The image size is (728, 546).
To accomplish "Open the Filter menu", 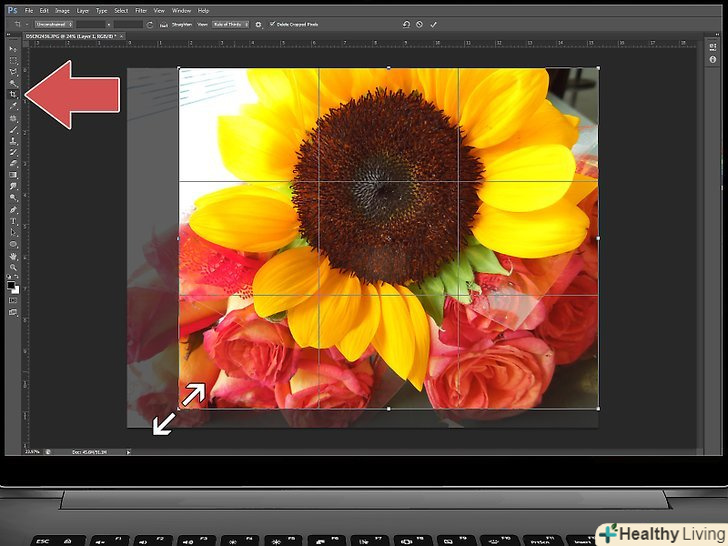I will coord(139,10).
